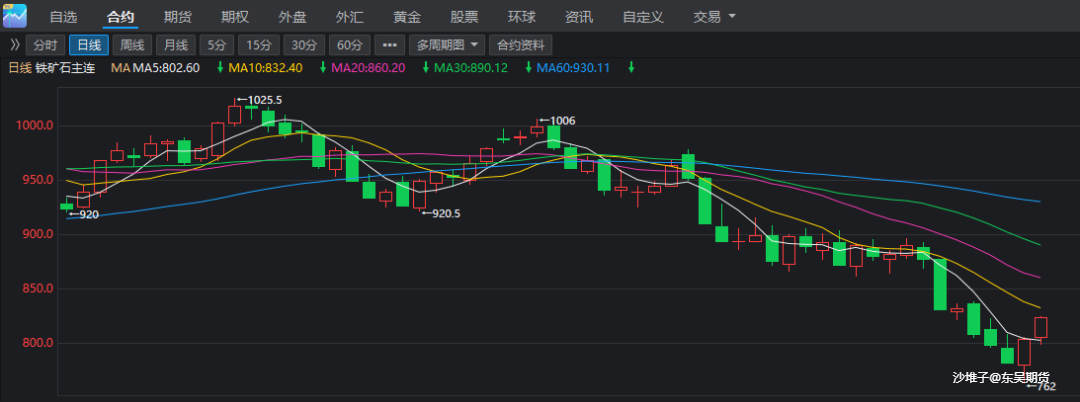
Task: Open the 期货 tab
Action: coord(178,17)
